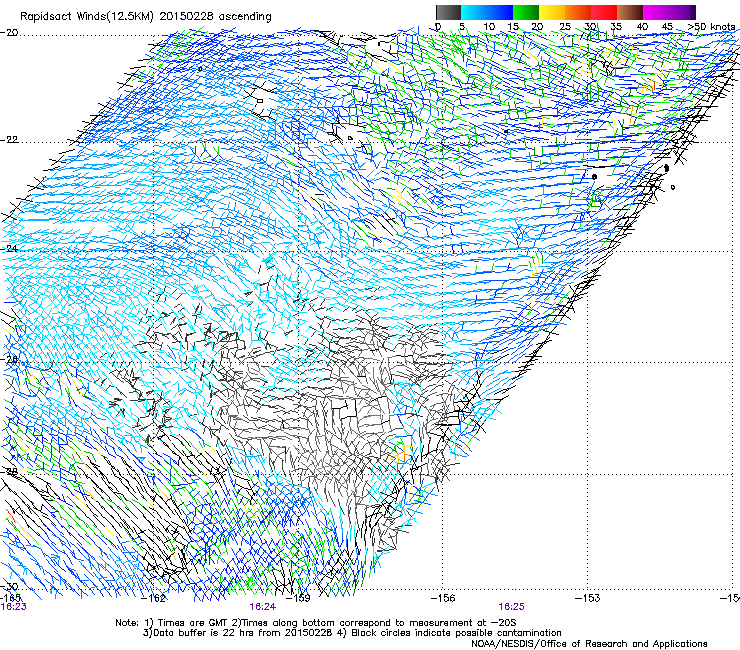This screenshot has width=740, height=650.
Task: Click the cyan-to-blue 5-15 knots legend swatch
Action: [x=487, y=12]
